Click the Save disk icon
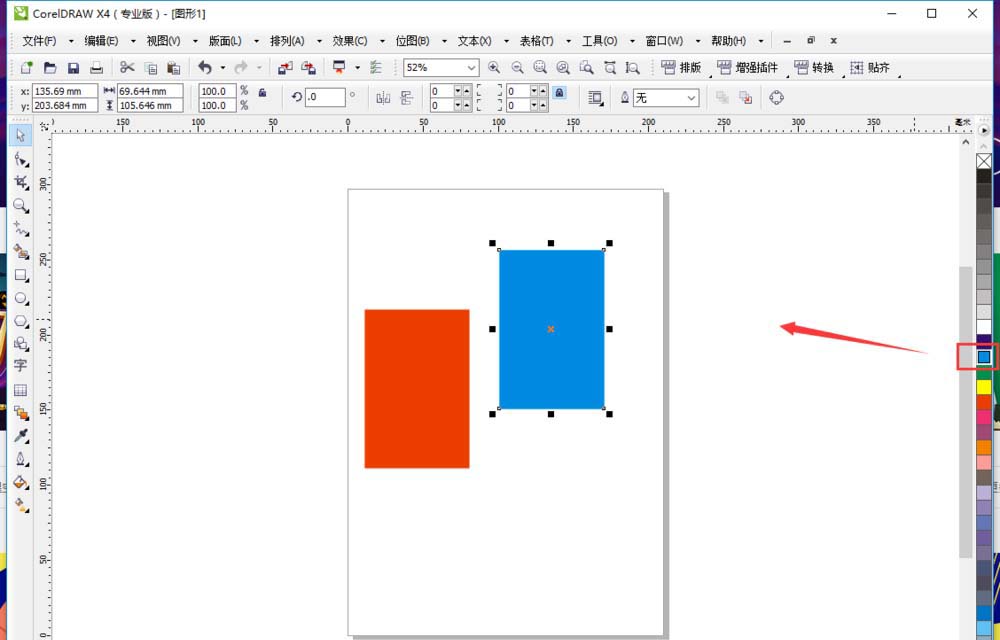 (73, 68)
